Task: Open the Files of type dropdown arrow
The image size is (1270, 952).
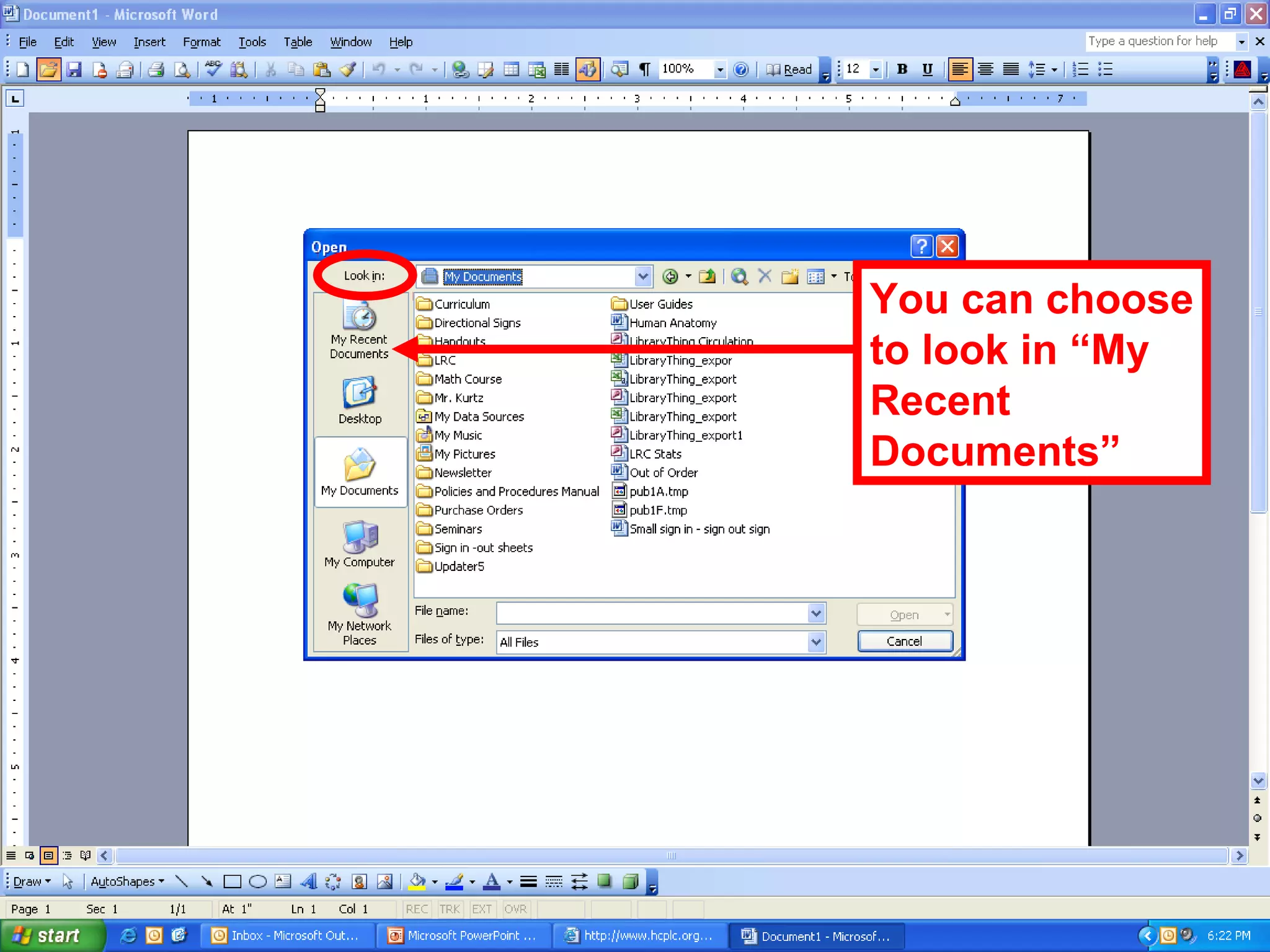Action: (816, 642)
